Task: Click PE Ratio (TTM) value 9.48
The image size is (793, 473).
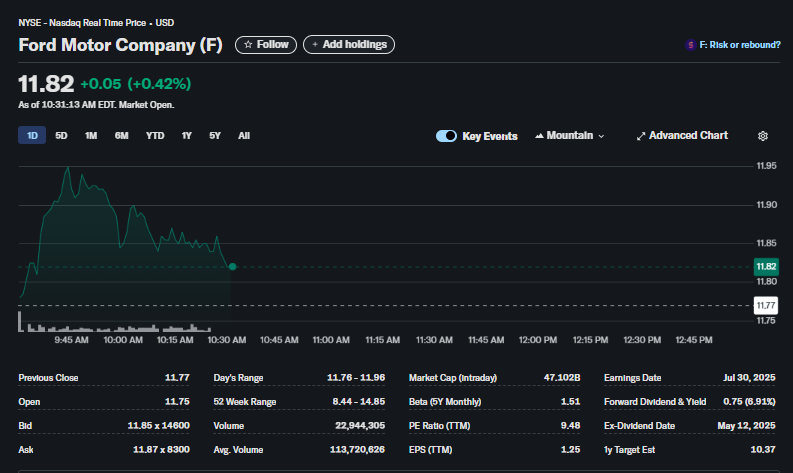Action: (570, 425)
